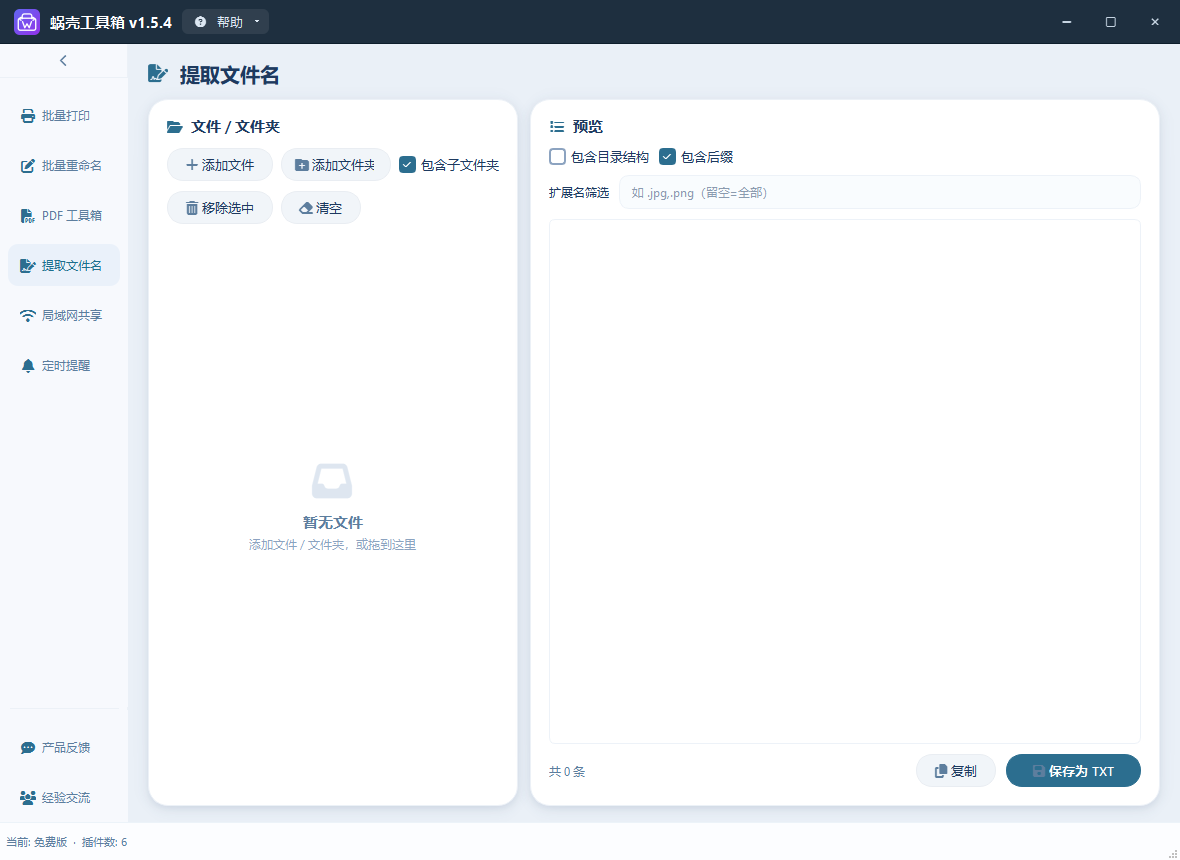The image size is (1180, 860).
Task: Collapse the sidebar with the back chevron
Action: pos(63,60)
